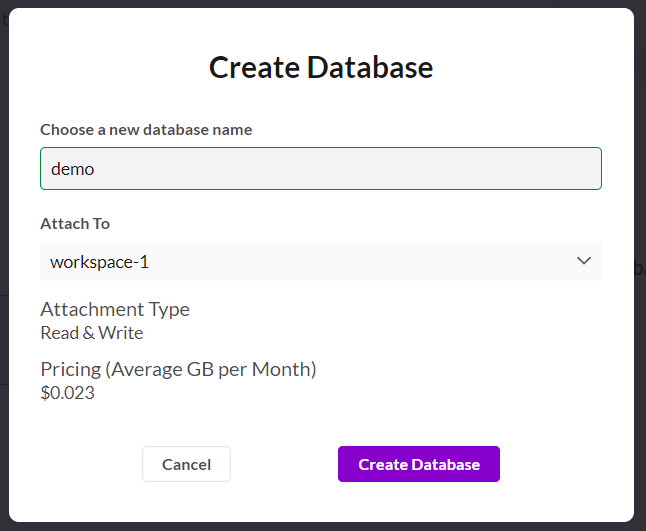Viewport: 646px width, 531px height.
Task: Click the 'Read & Write' attachment value
Action: tap(92, 333)
